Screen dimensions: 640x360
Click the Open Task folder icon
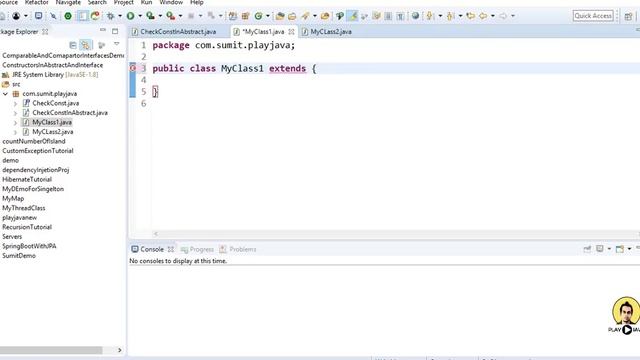pos(292,16)
